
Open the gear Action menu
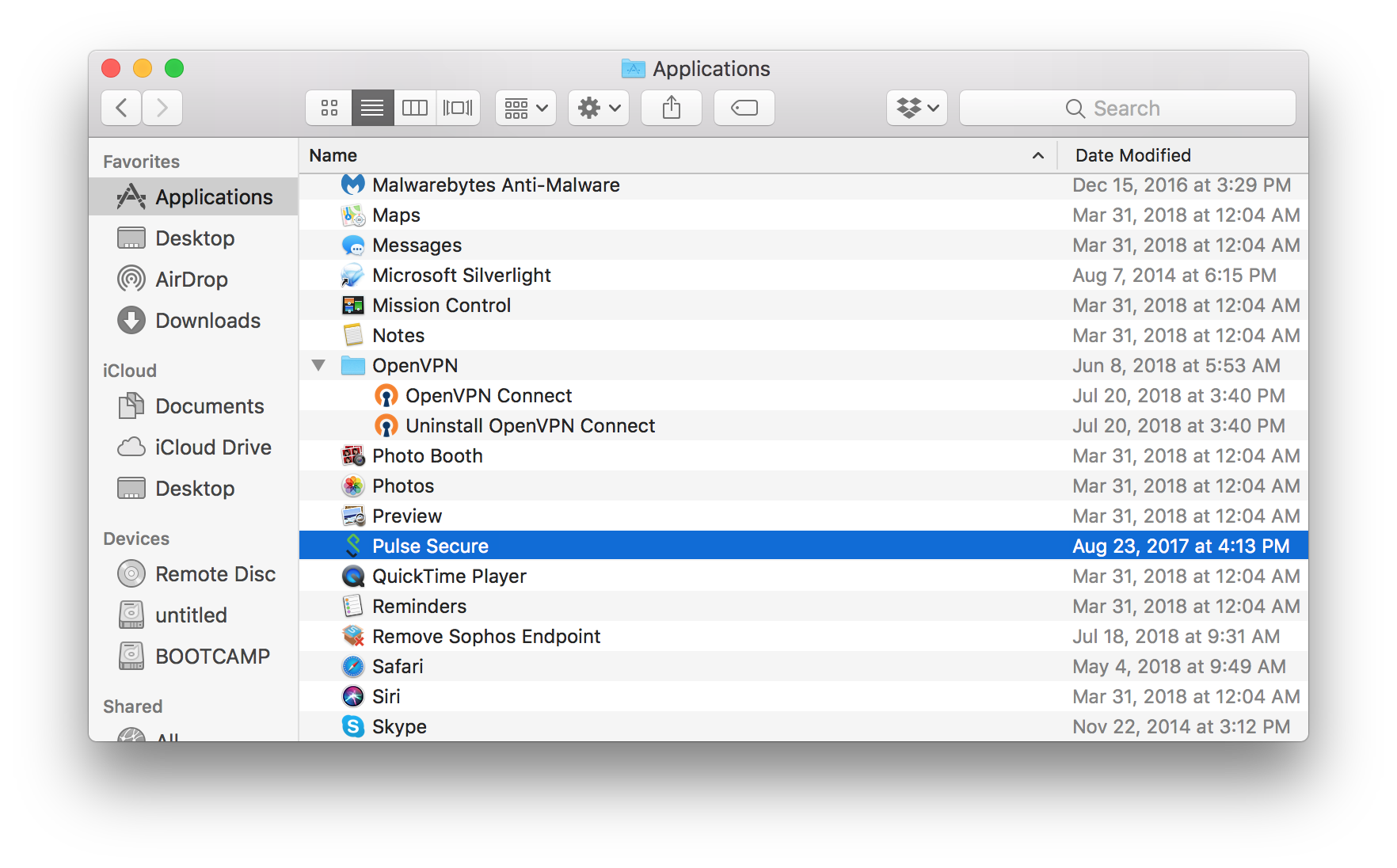(x=599, y=108)
